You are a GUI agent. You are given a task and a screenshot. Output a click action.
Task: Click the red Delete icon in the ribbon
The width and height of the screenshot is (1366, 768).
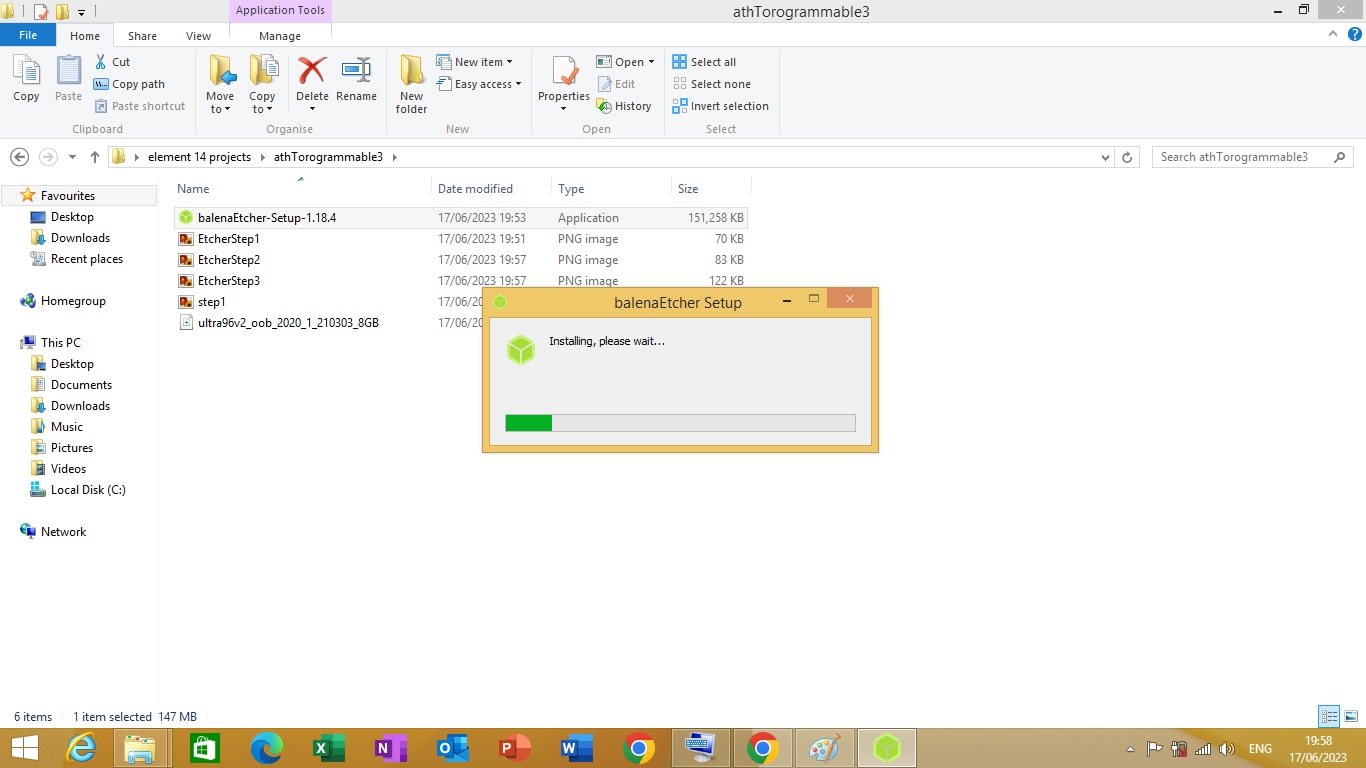(x=312, y=72)
